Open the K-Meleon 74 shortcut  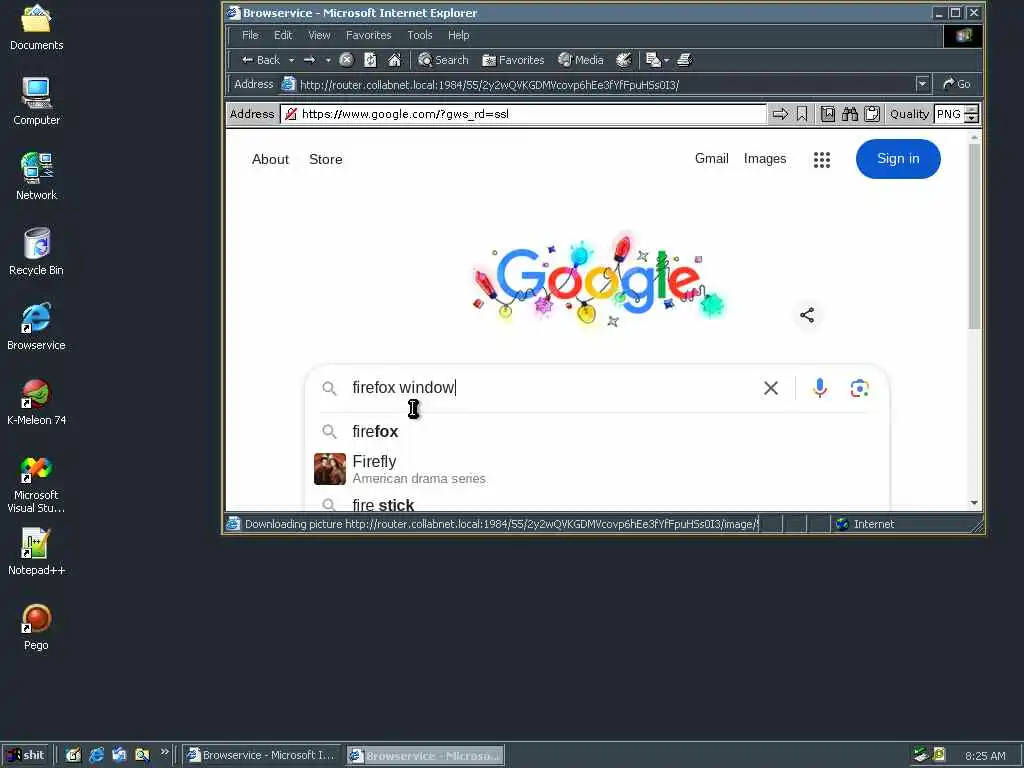tap(37, 402)
